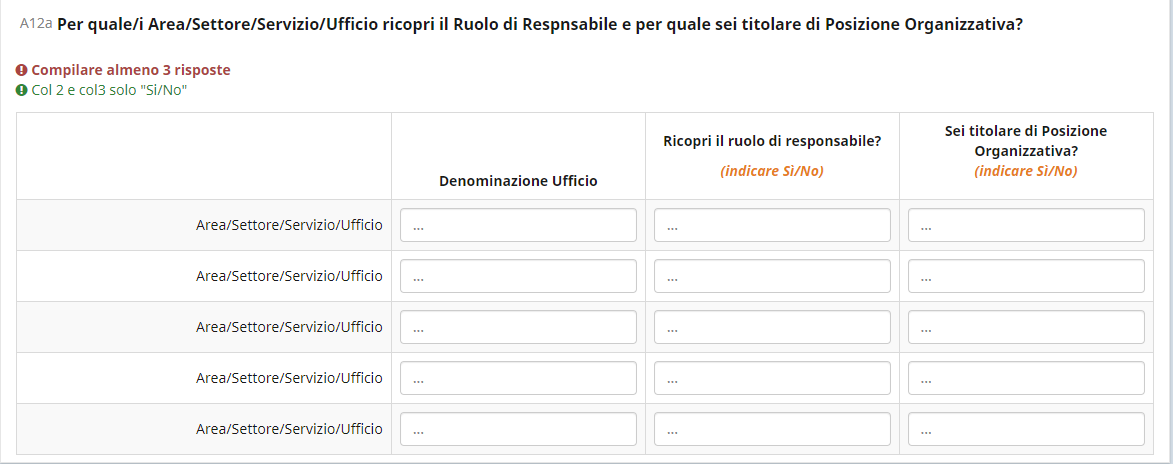This screenshot has width=1173, height=464.
Task: Click the green icon beside 'Col 2 e col3' hint
Action: pyautogui.click(x=21, y=90)
